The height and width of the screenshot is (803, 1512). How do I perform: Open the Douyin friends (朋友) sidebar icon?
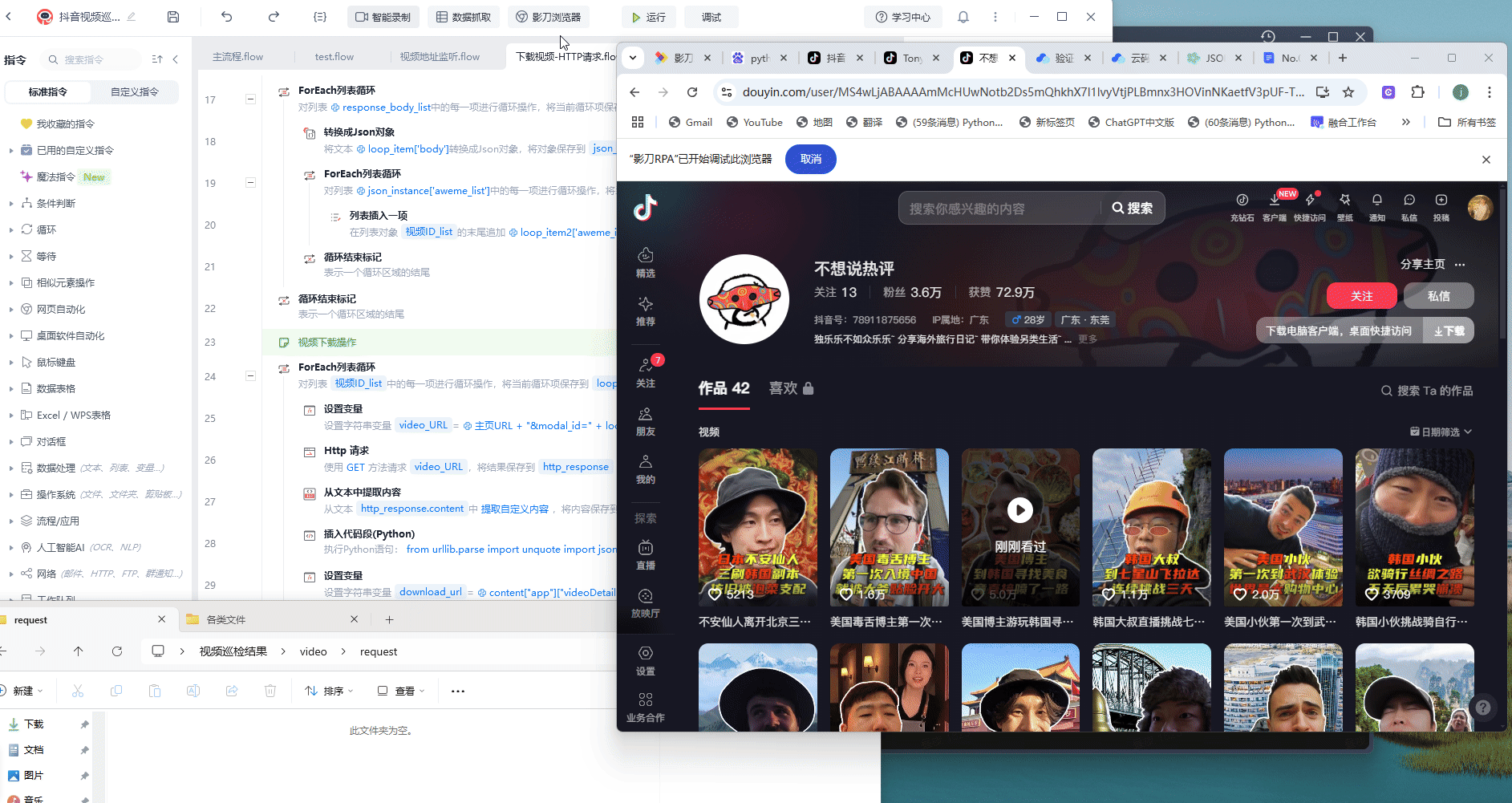646,421
